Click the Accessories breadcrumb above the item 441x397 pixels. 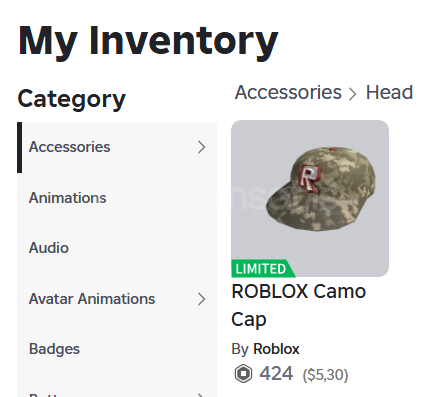coord(288,92)
